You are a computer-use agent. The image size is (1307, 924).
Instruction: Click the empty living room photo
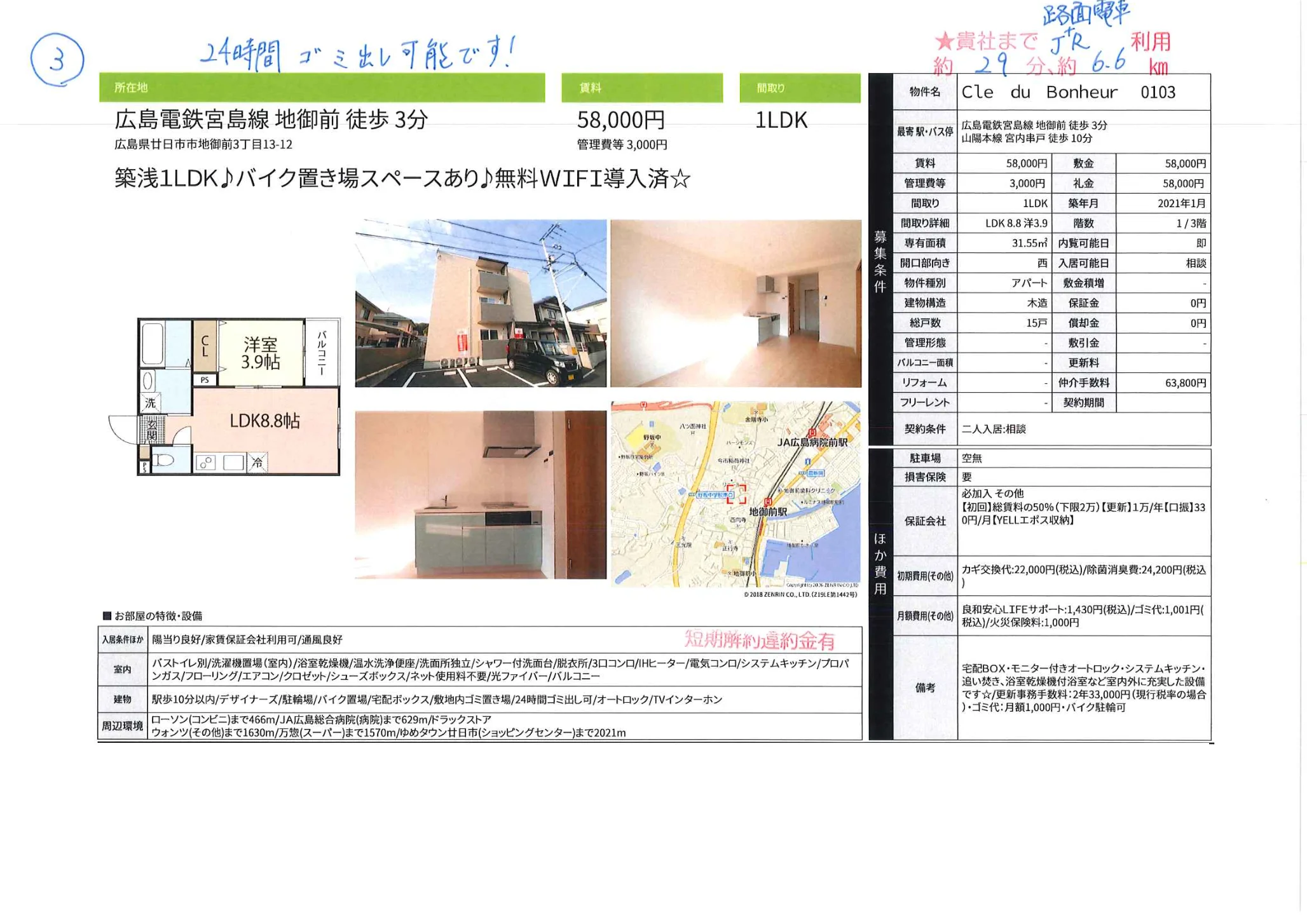(x=736, y=303)
